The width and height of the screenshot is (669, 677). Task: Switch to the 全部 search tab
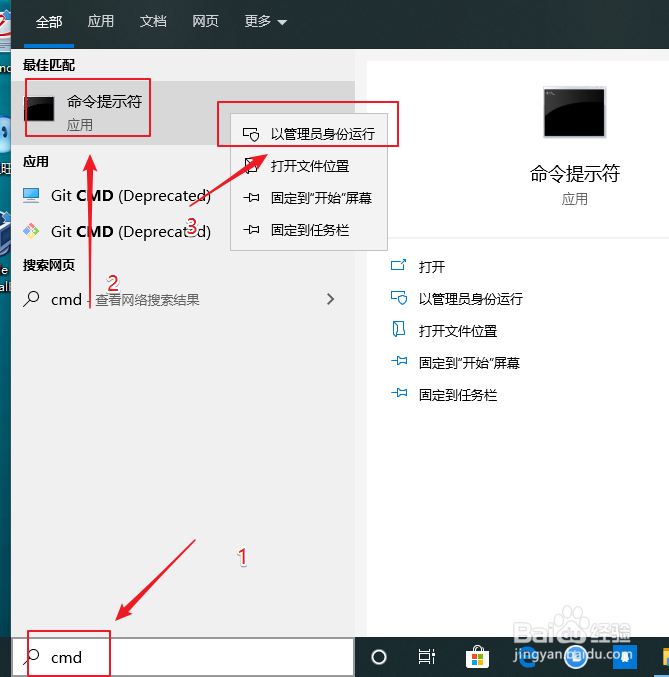(49, 22)
